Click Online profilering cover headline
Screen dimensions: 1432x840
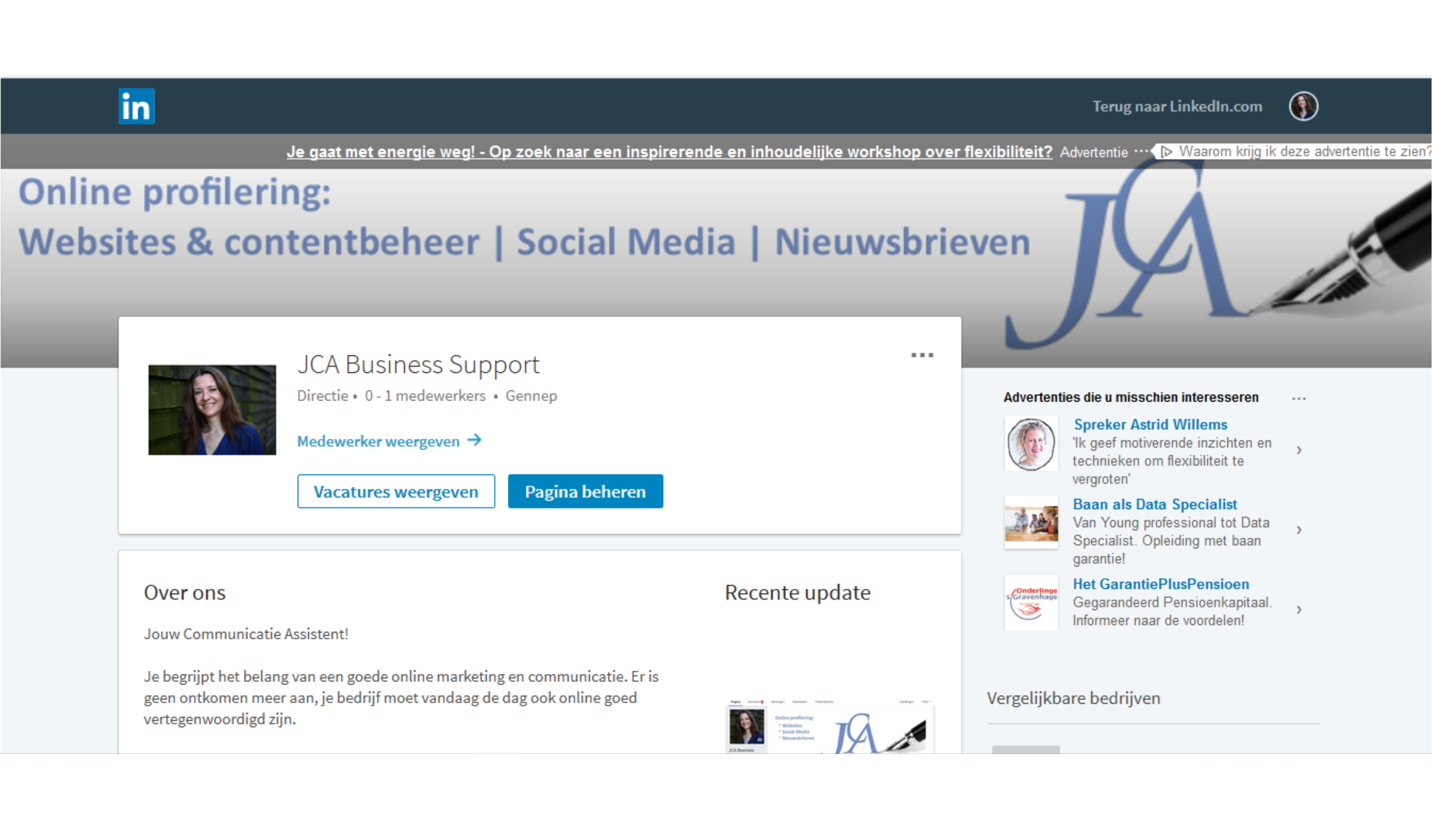pos(174,191)
